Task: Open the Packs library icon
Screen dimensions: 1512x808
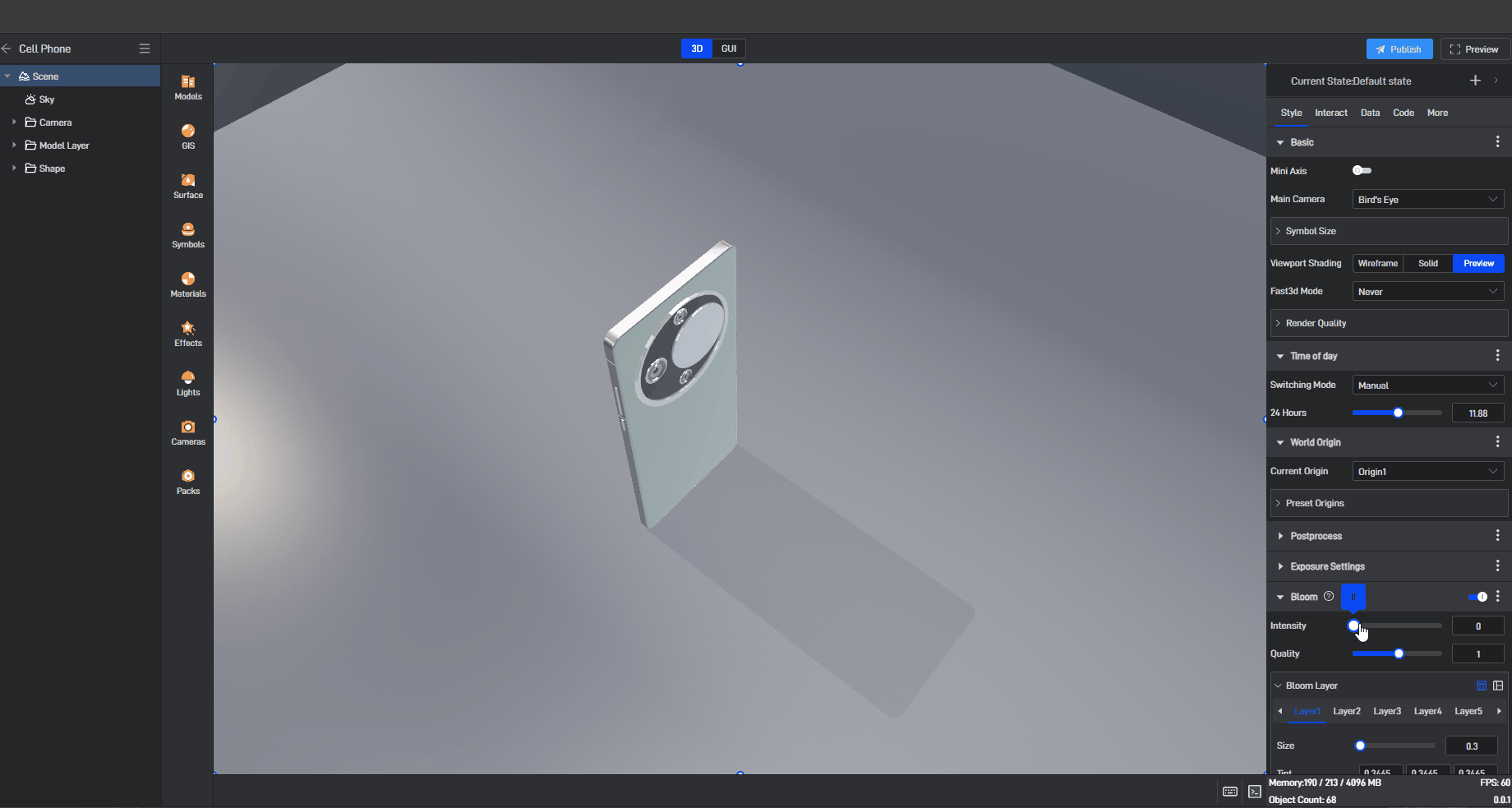Action: point(188,481)
